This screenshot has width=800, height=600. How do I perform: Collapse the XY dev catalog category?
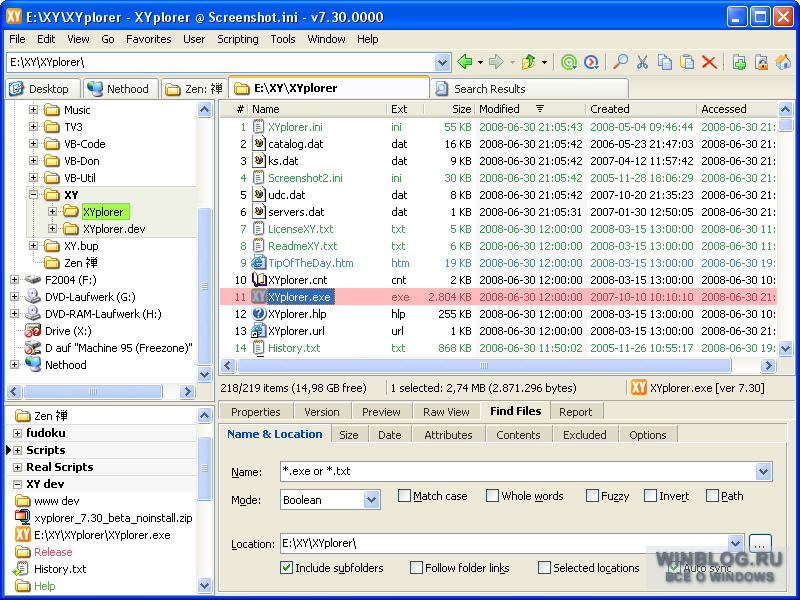(x=17, y=484)
